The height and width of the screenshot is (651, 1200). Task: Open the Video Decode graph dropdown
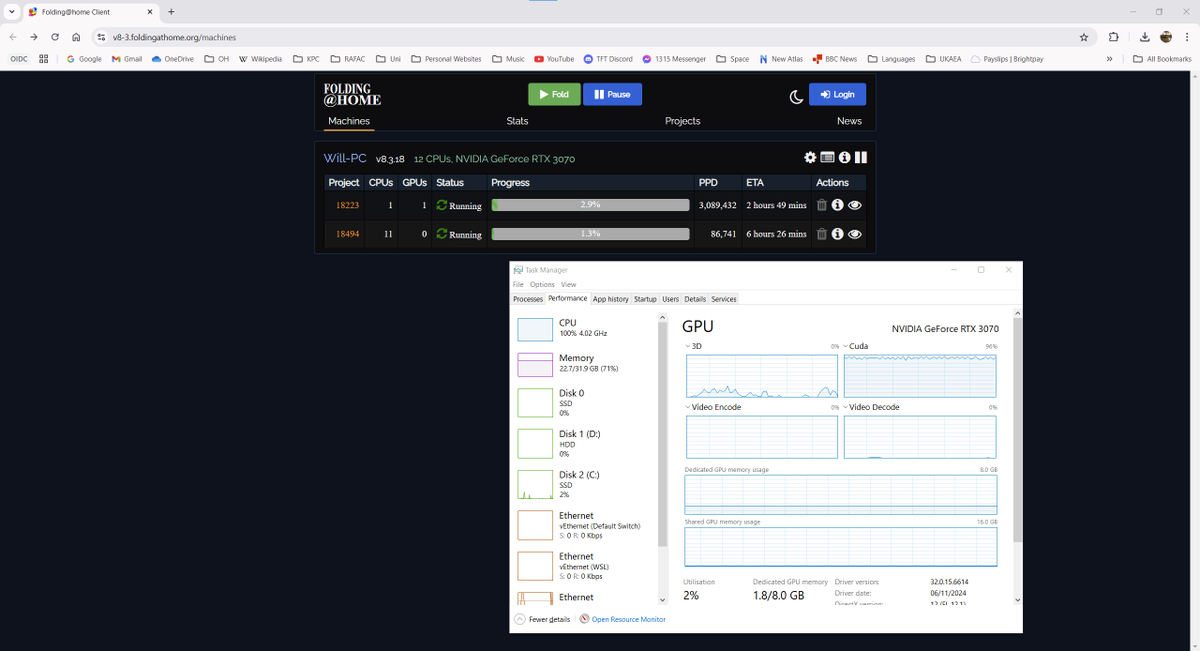click(x=846, y=407)
